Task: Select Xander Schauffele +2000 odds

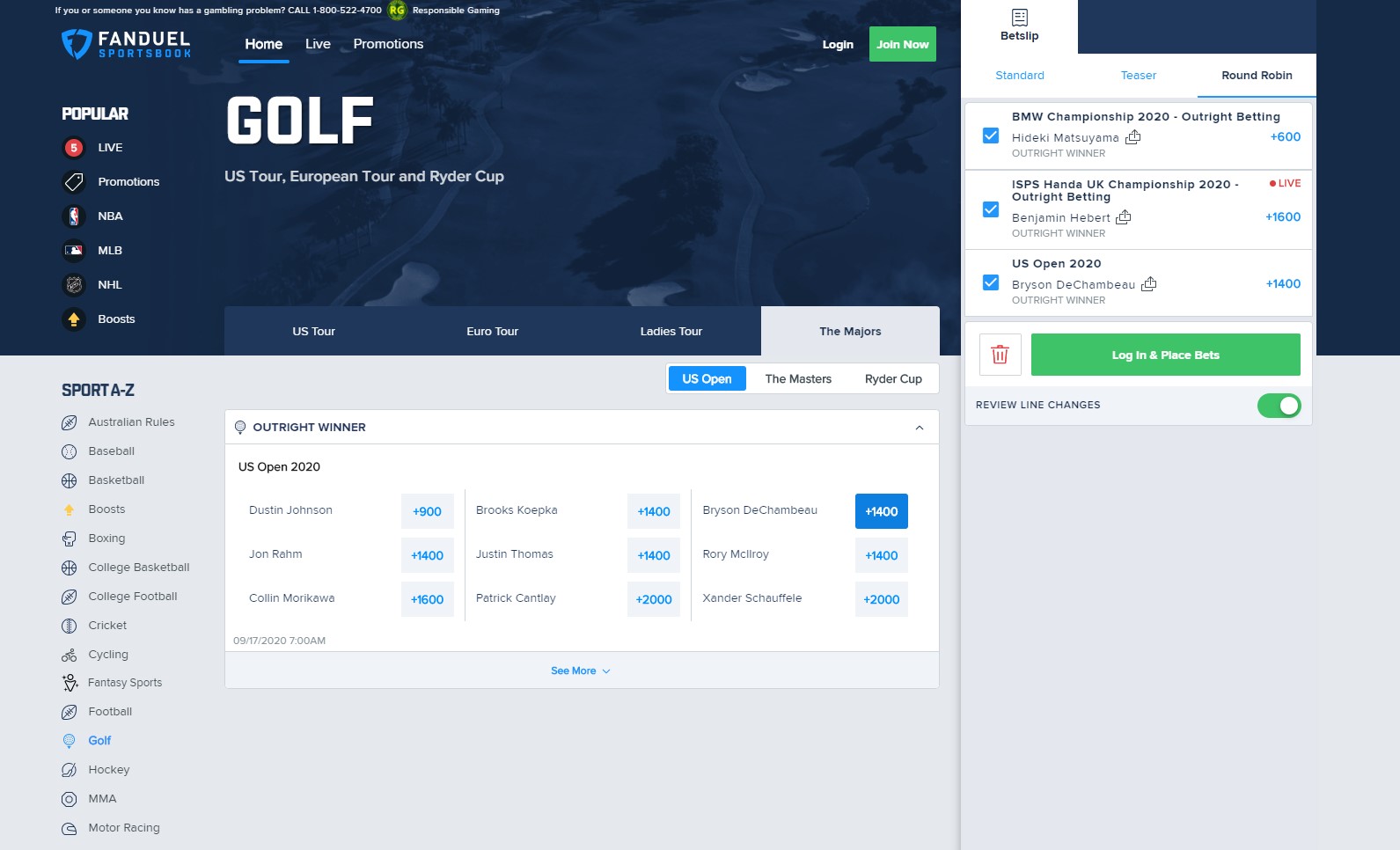Action: [x=881, y=599]
